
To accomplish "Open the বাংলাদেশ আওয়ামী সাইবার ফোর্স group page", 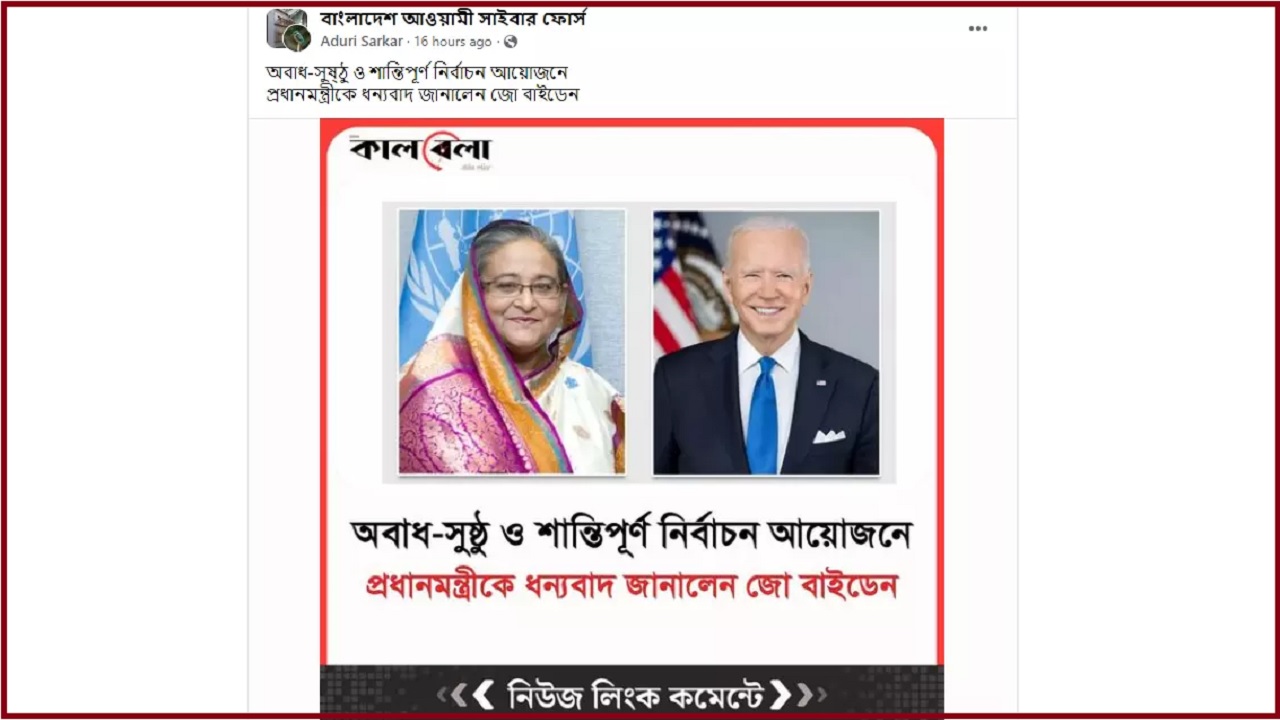I will pyautogui.click(x=452, y=18).
